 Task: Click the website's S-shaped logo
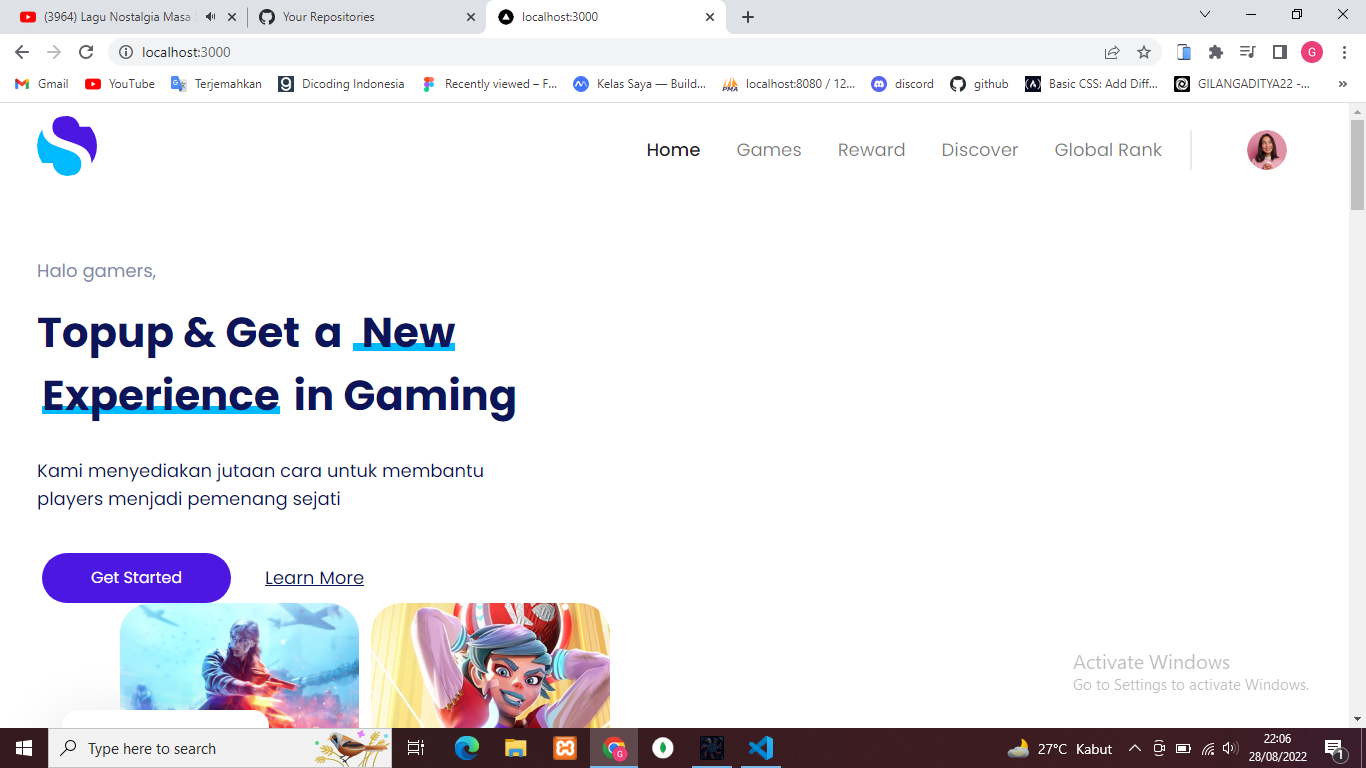click(x=66, y=146)
